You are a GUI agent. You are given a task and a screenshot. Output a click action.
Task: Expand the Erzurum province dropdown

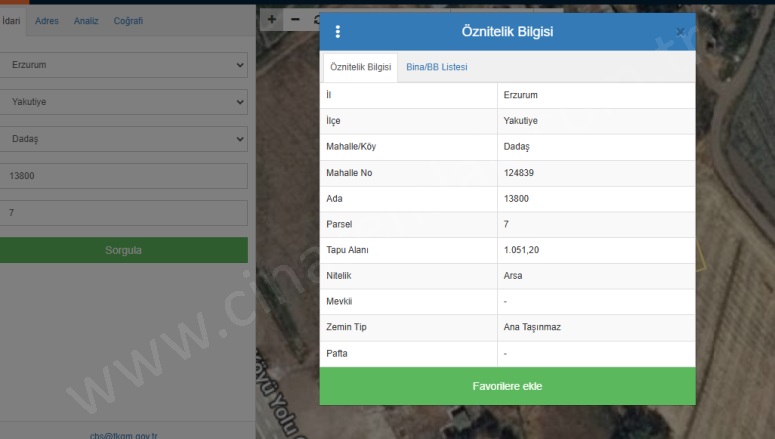[x=123, y=64]
